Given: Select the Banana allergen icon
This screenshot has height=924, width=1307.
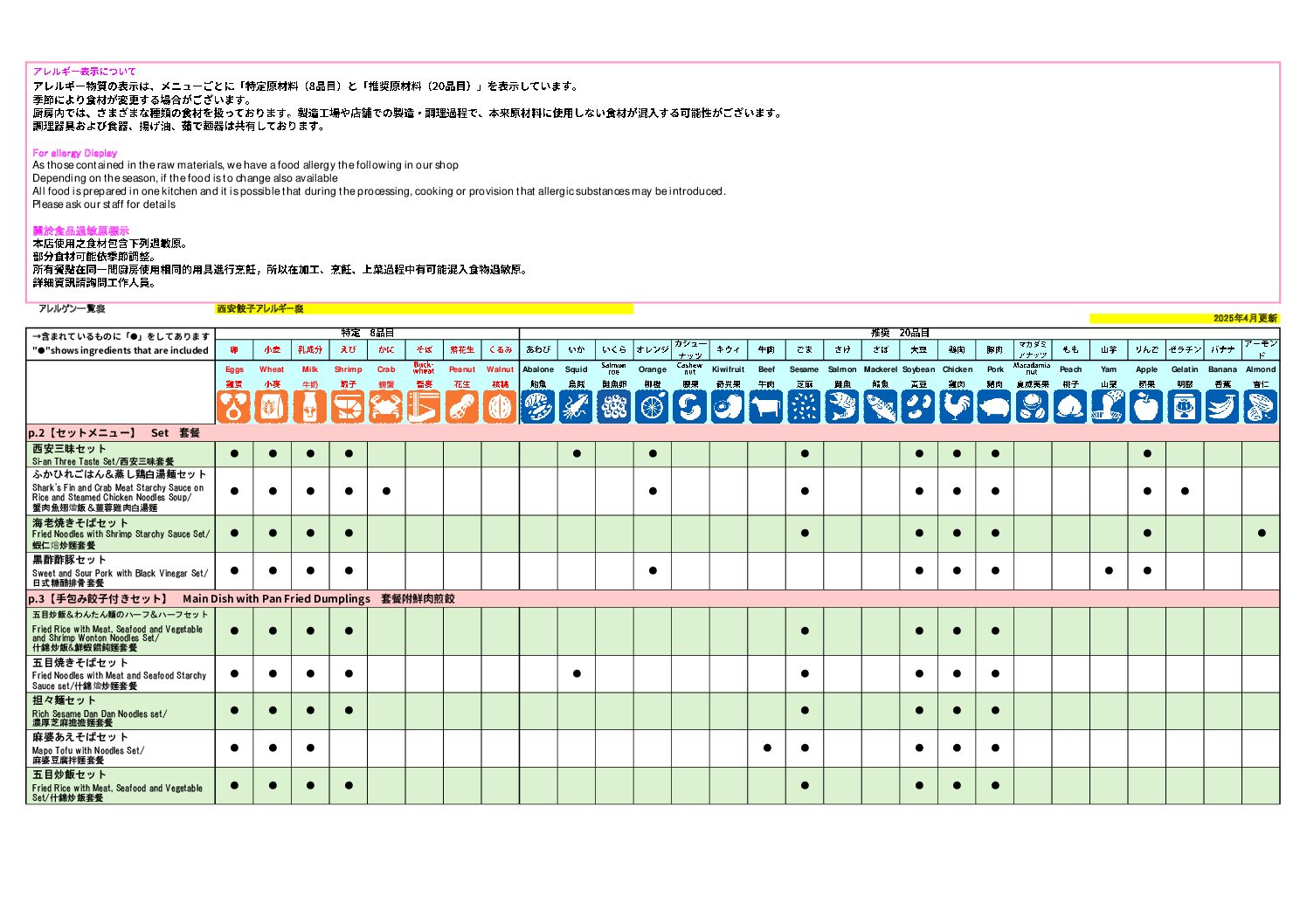Looking at the screenshot, I should click(1222, 407).
